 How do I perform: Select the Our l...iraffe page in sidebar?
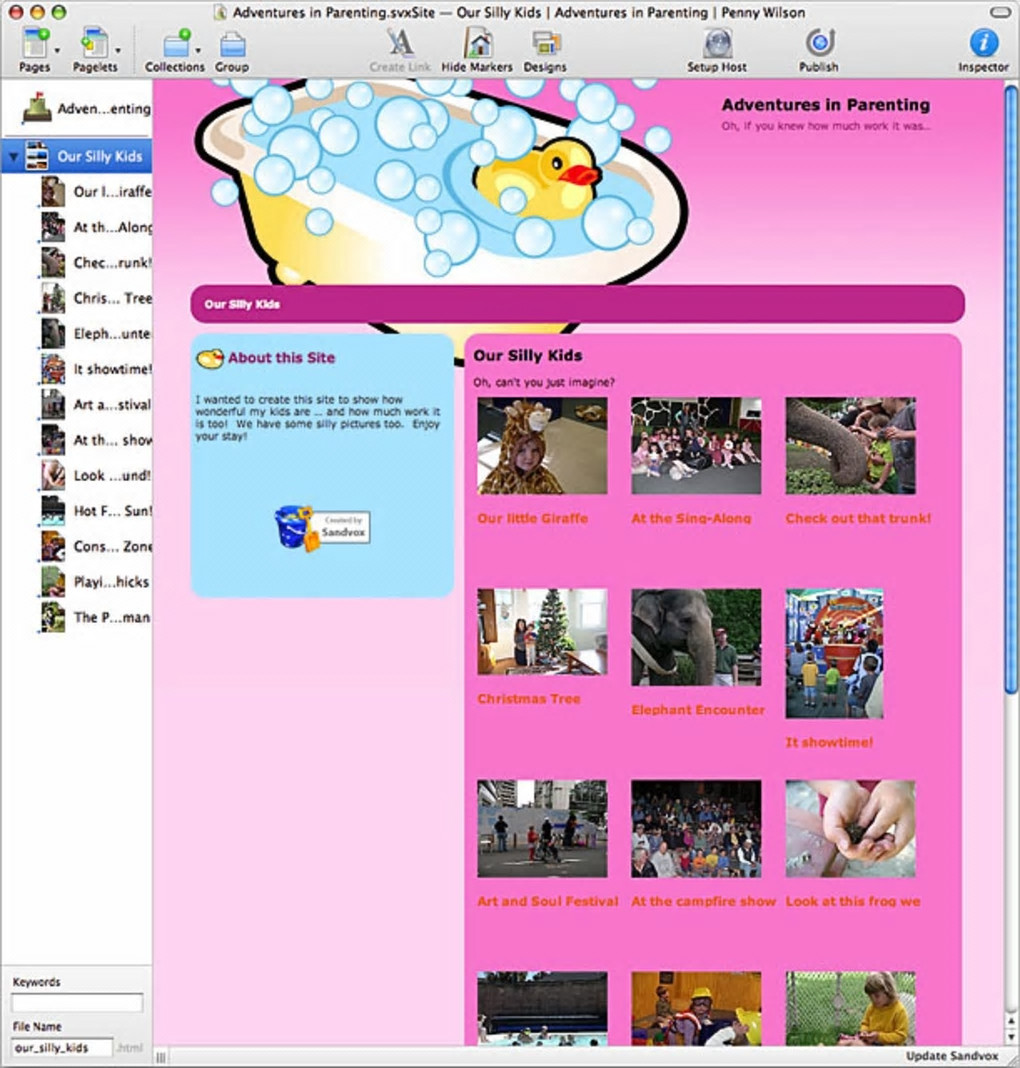coord(95,191)
